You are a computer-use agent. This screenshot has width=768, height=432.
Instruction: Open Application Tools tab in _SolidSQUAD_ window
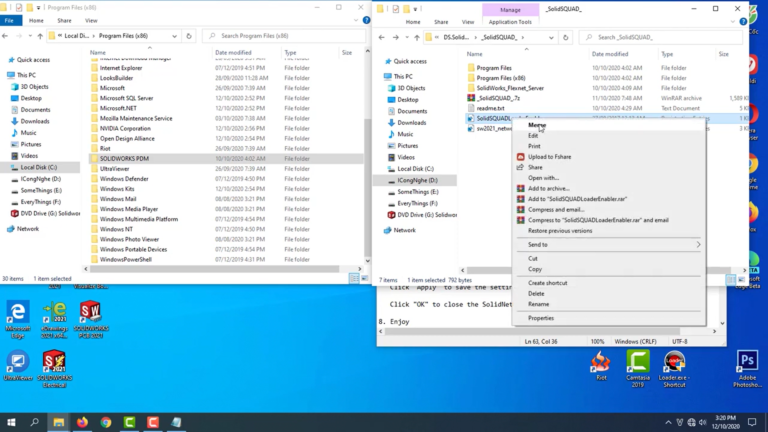pos(510,22)
